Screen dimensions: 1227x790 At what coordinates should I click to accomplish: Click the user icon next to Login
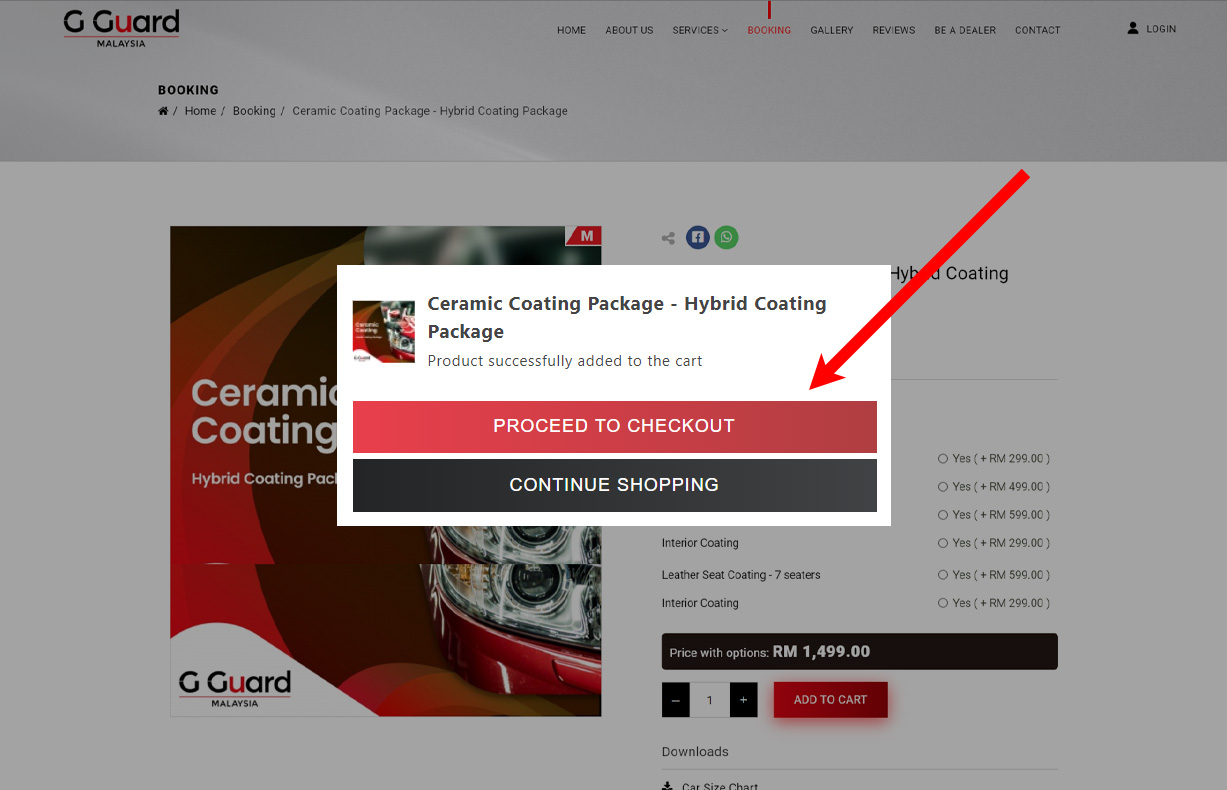[1133, 29]
